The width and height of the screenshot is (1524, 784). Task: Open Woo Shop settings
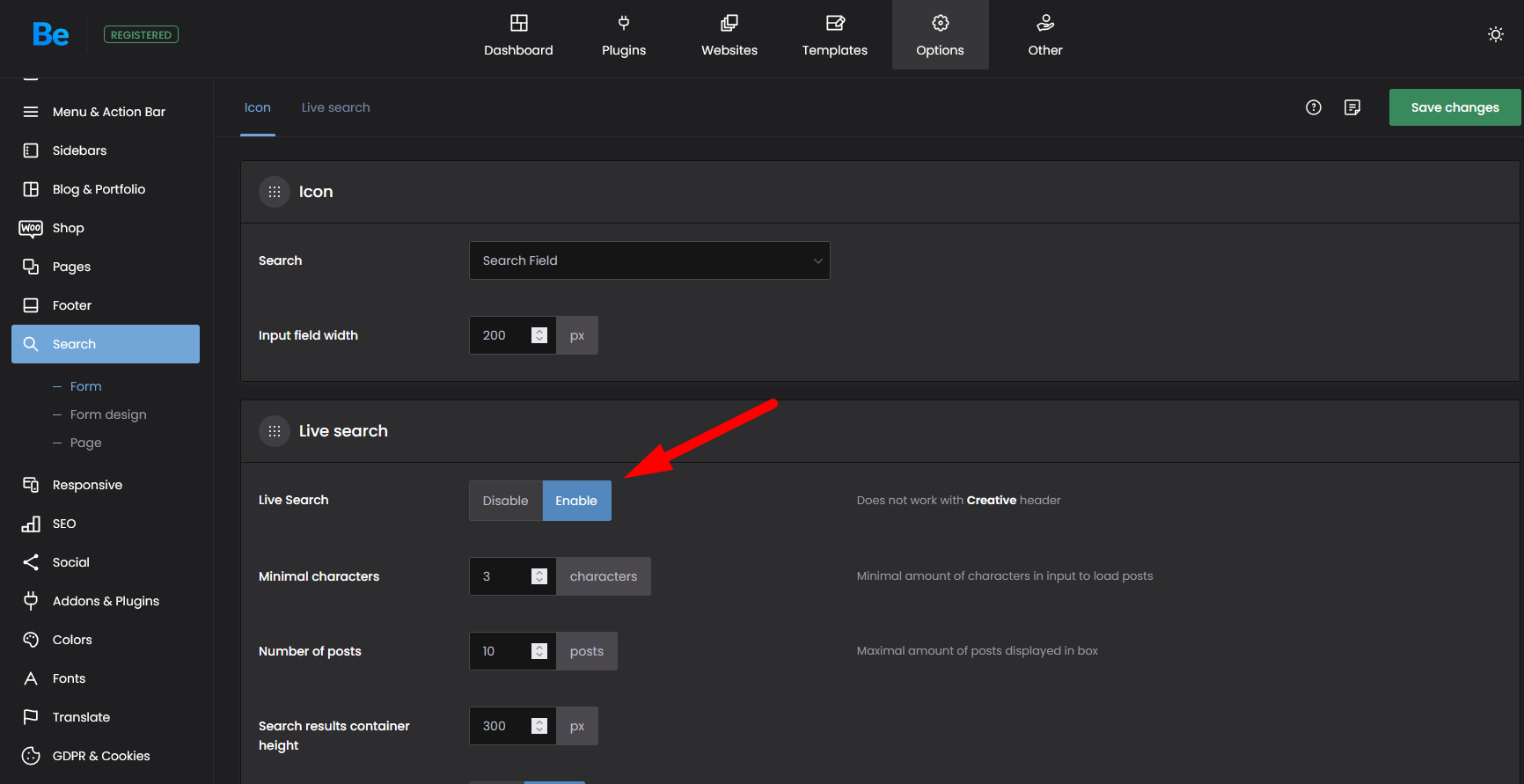pyautogui.click(x=106, y=228)
